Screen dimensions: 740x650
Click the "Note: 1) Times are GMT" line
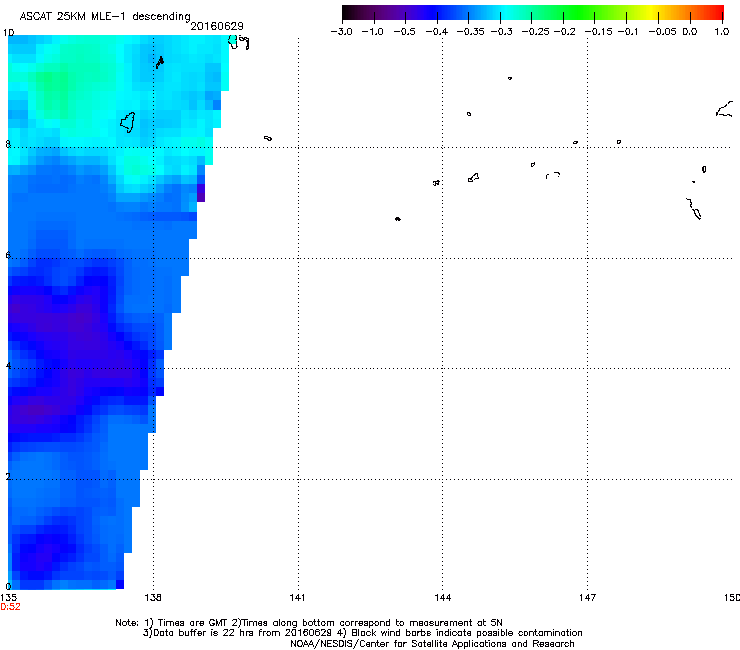309,623
